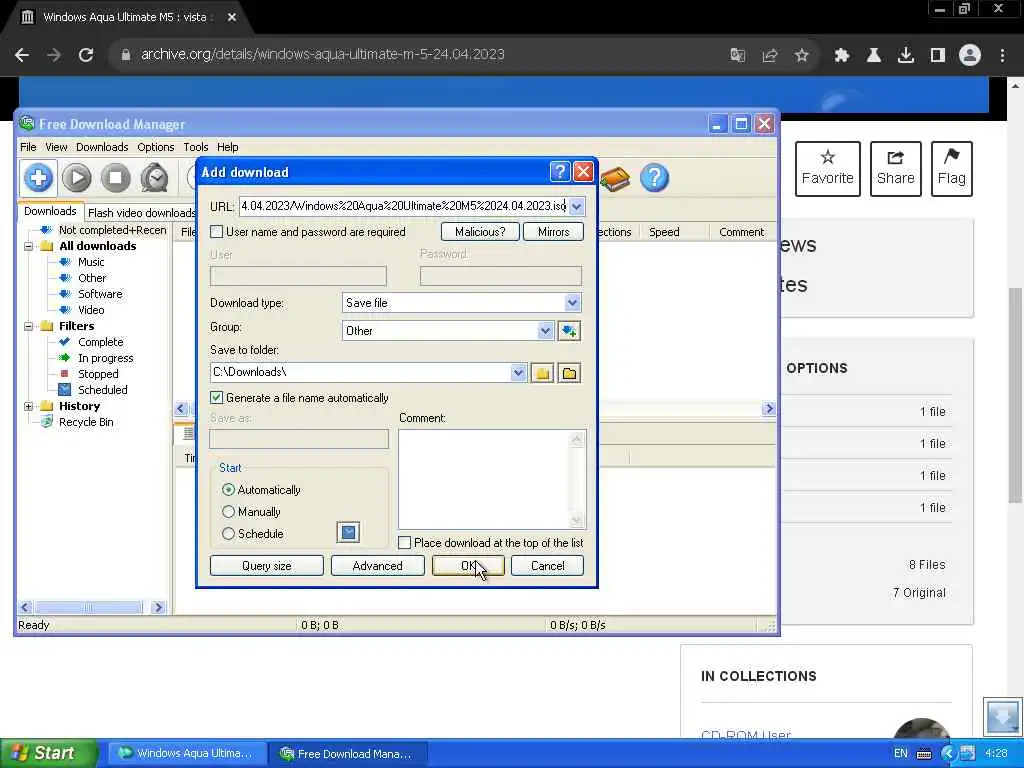The height and width of the screenshot is (768, 1024).
Task: Click the OK button
Action: (468, 566)
